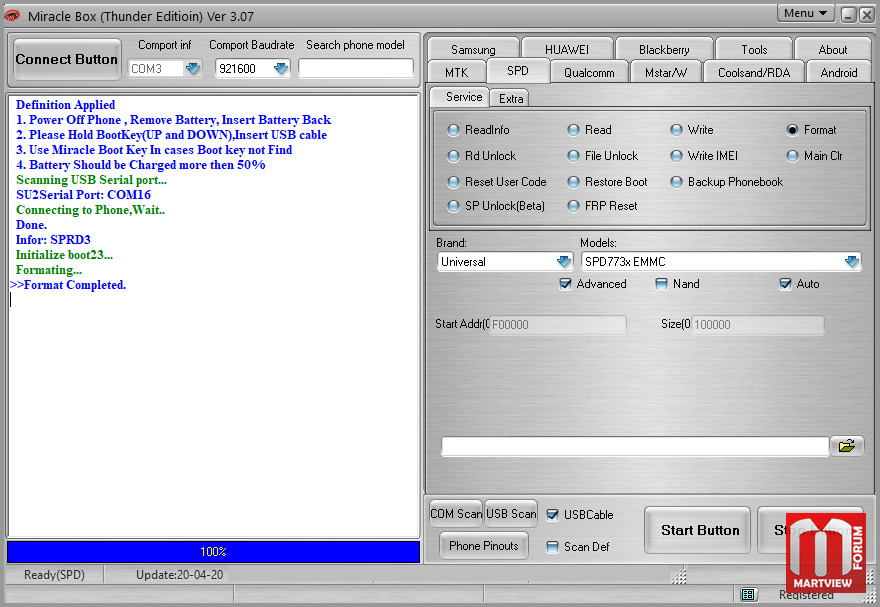Click the folder browse icon beside file path
The image size is (880, 607).
(x=846, y=446)
